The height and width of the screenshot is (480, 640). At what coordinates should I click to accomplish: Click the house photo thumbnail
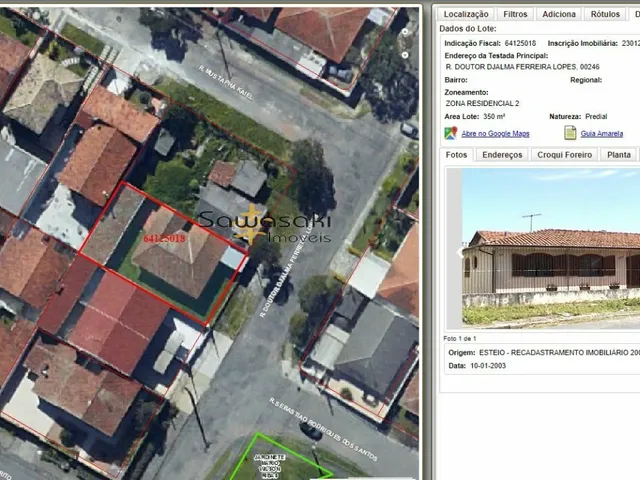click(x=551, y=248)
